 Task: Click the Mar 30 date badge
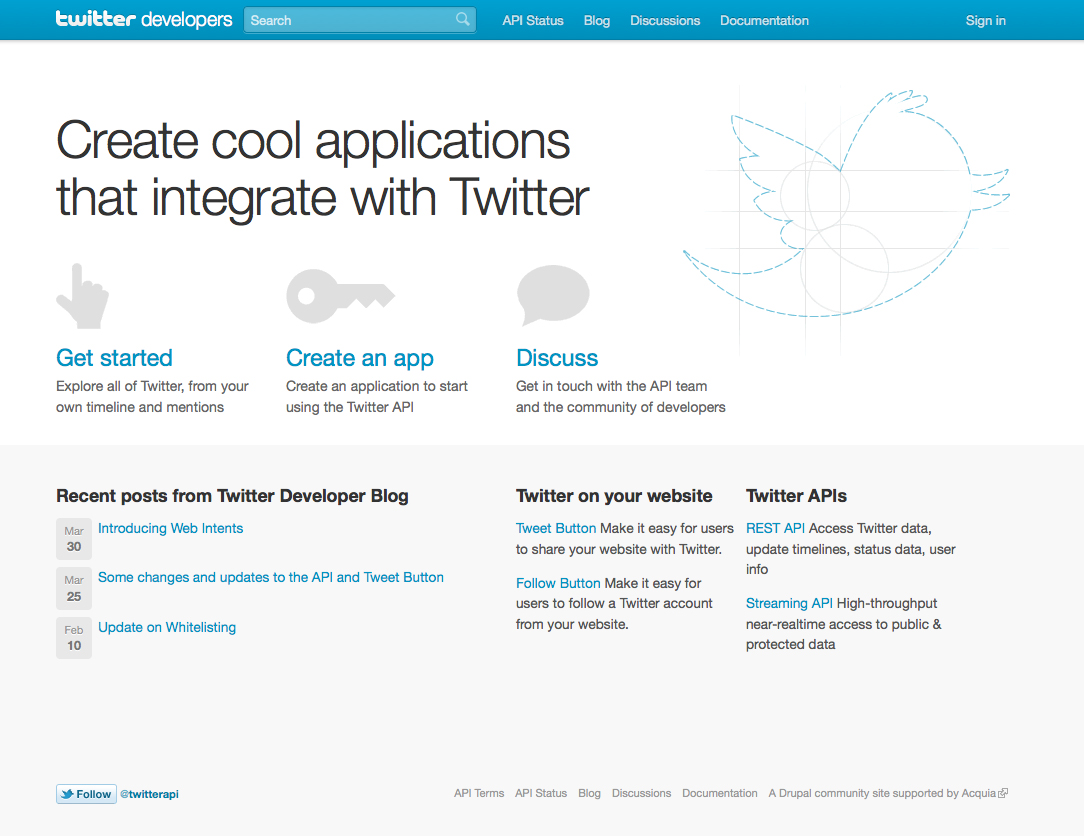[x=73, y=538]
